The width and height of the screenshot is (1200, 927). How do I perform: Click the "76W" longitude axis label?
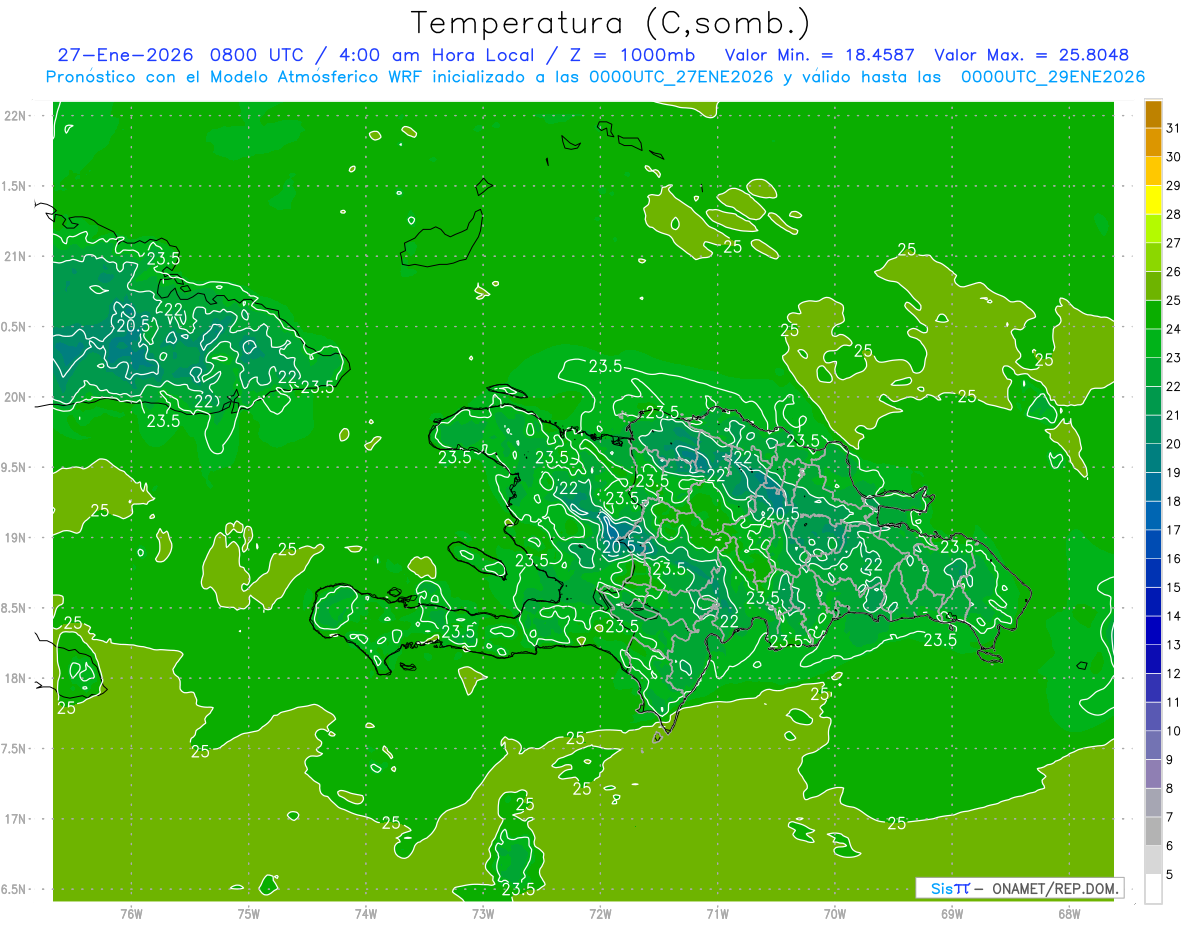[x=131, y=913]
